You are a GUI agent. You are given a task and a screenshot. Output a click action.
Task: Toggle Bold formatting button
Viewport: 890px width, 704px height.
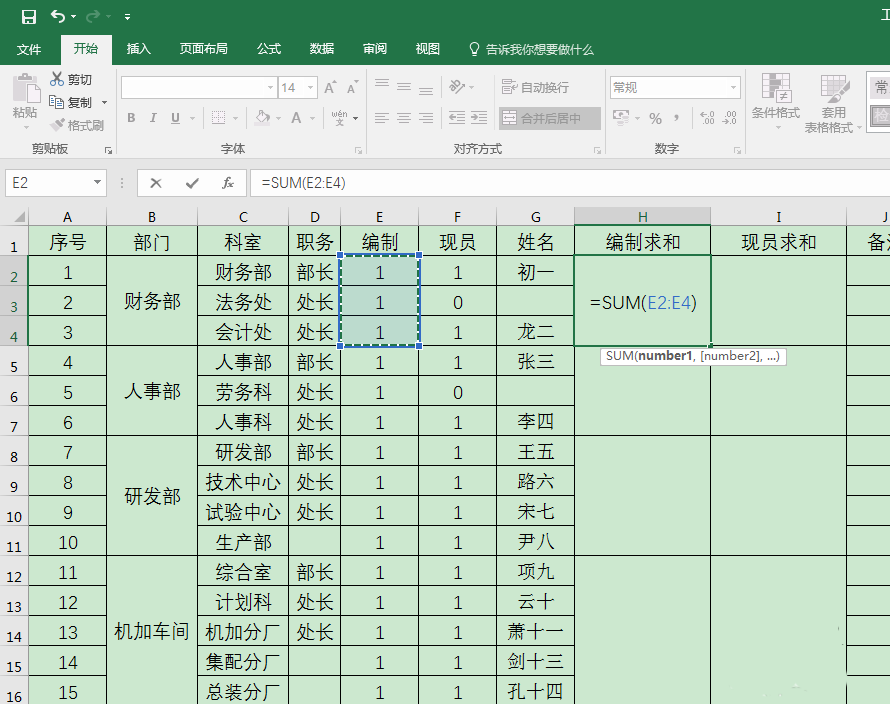click(131, 118)
